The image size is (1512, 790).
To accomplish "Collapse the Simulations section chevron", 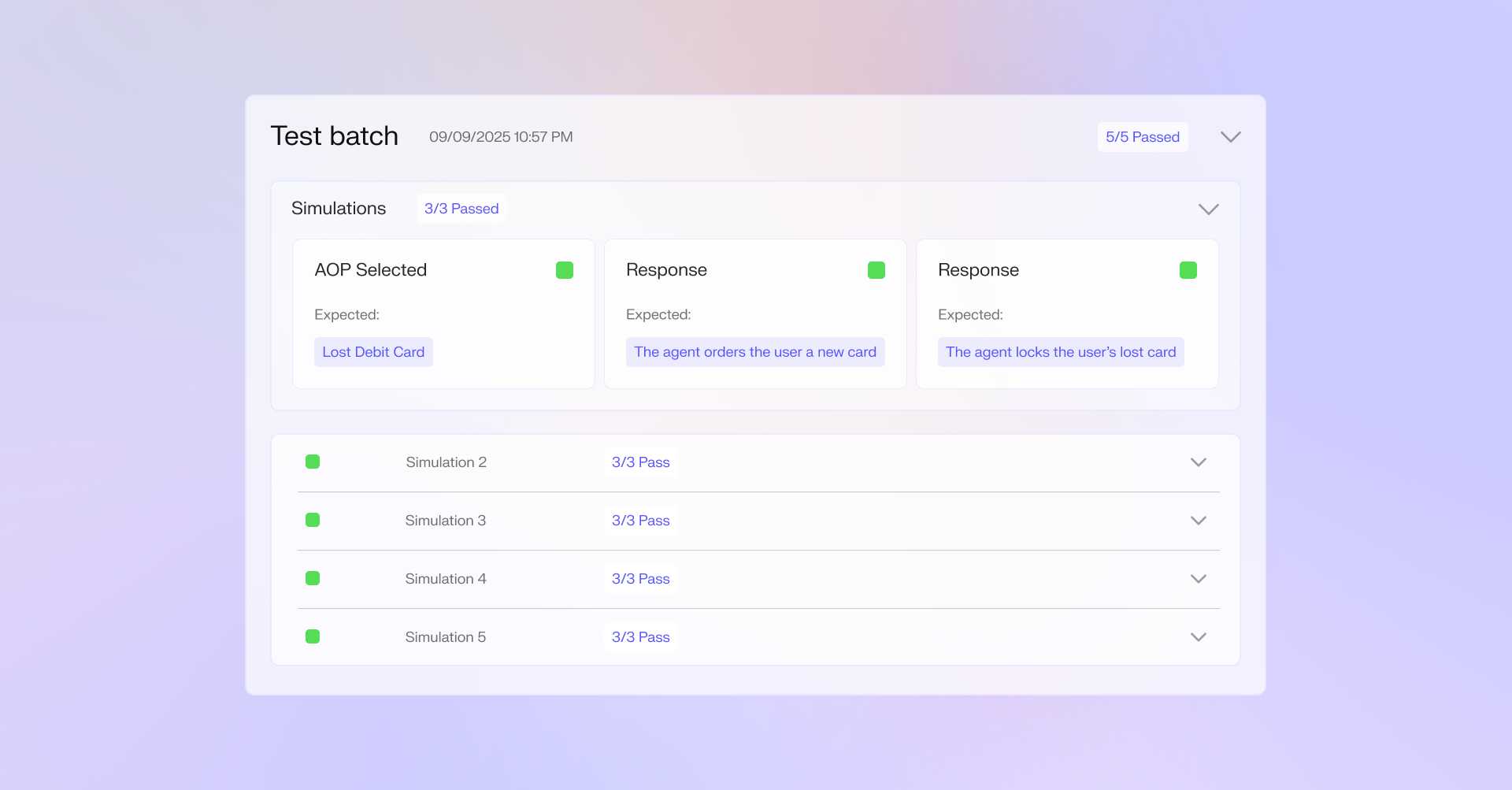I will pos(1208,210).
